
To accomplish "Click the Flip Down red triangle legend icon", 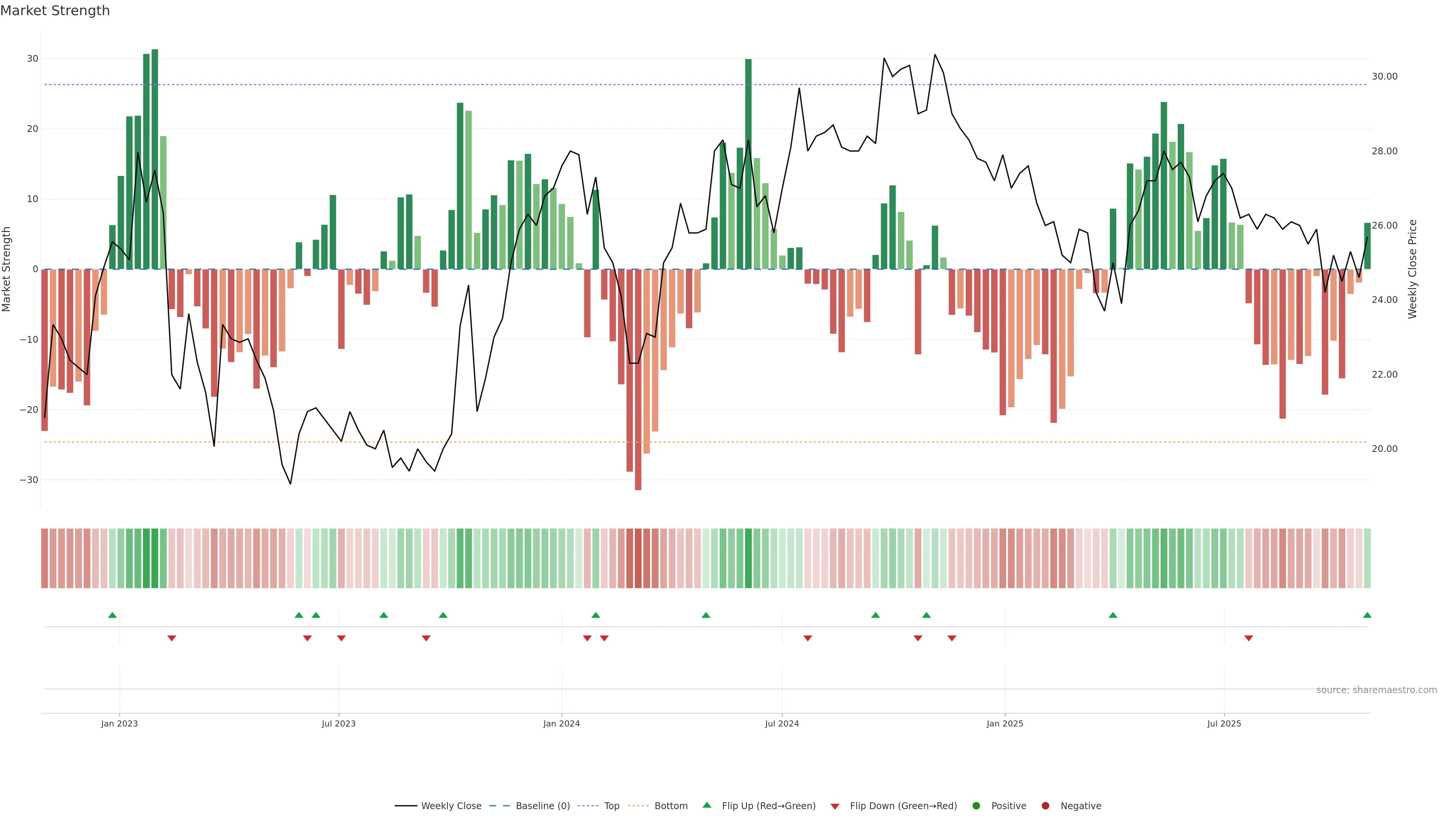I will pyautogui.click(x=835, y=806).
